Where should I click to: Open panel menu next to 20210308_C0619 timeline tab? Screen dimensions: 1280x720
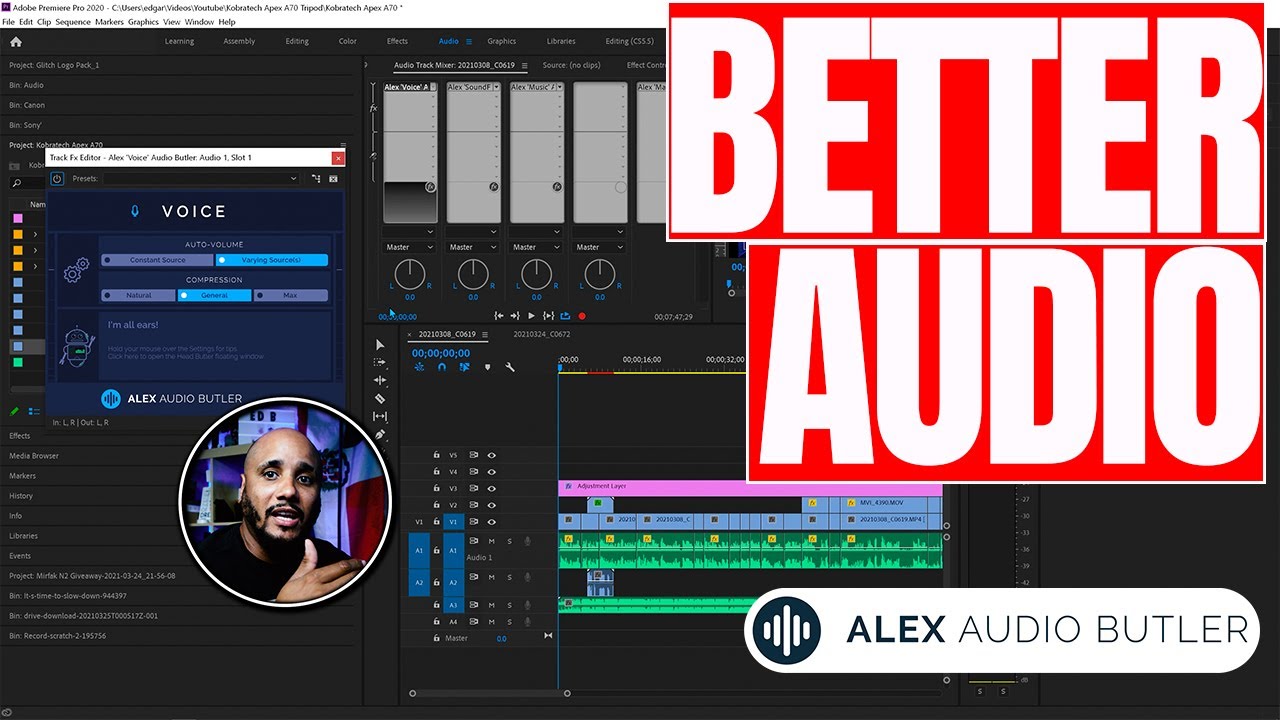click(x=485, y=334)
